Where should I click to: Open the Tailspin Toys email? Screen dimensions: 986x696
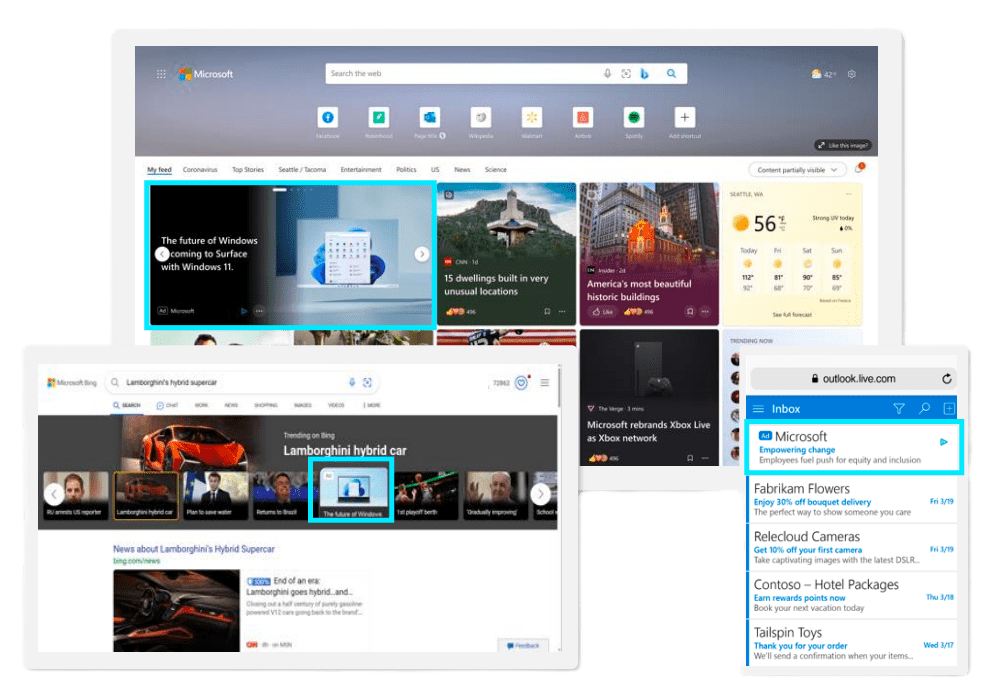851,643
